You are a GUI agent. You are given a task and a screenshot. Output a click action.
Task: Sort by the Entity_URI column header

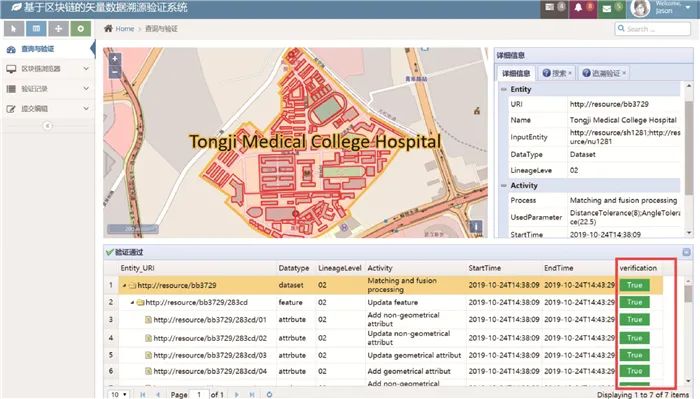[x=138, y=268]
